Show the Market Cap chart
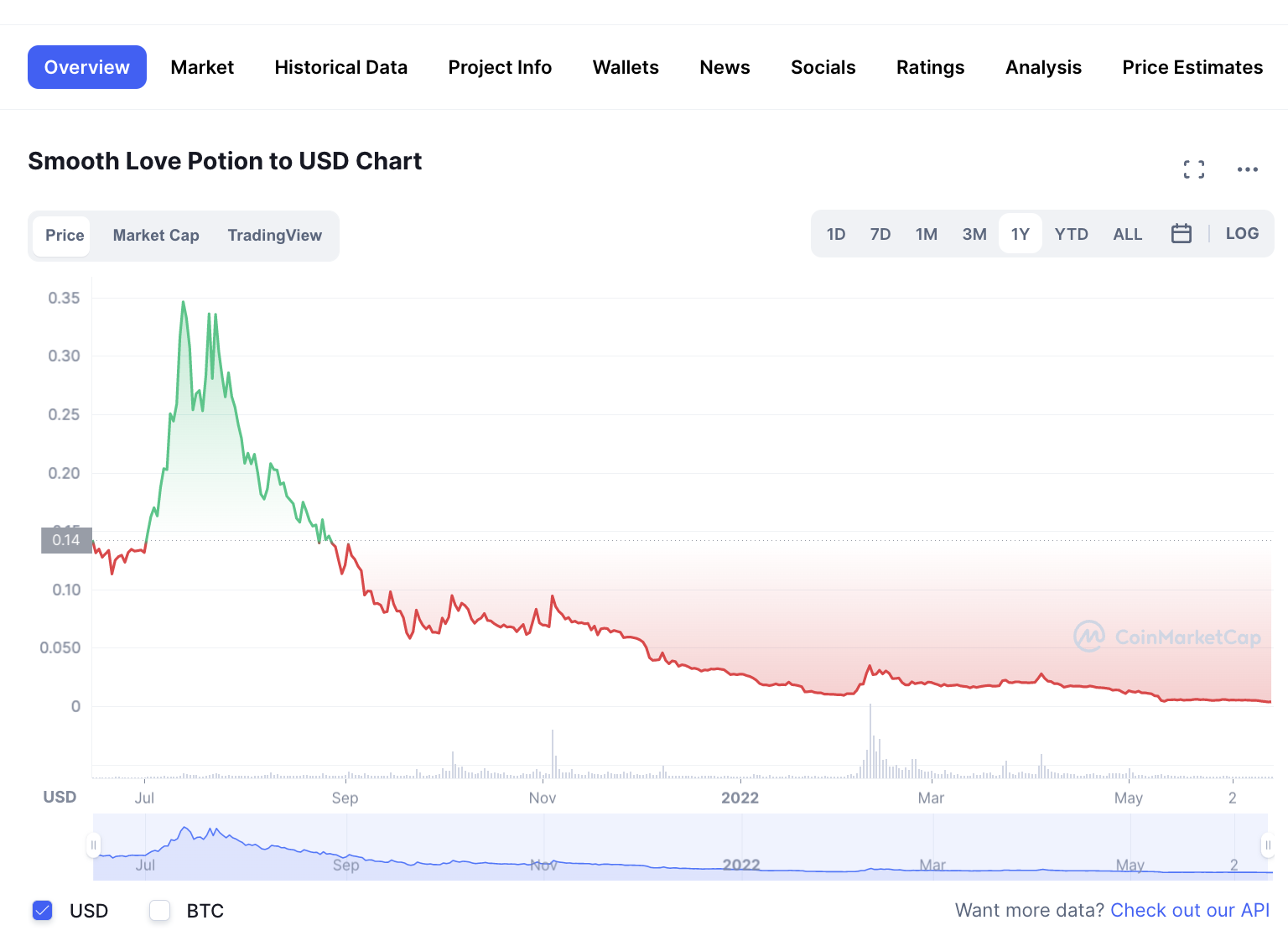The height and width of the screenshot is (941, 1288). click(x=156, y=236)
